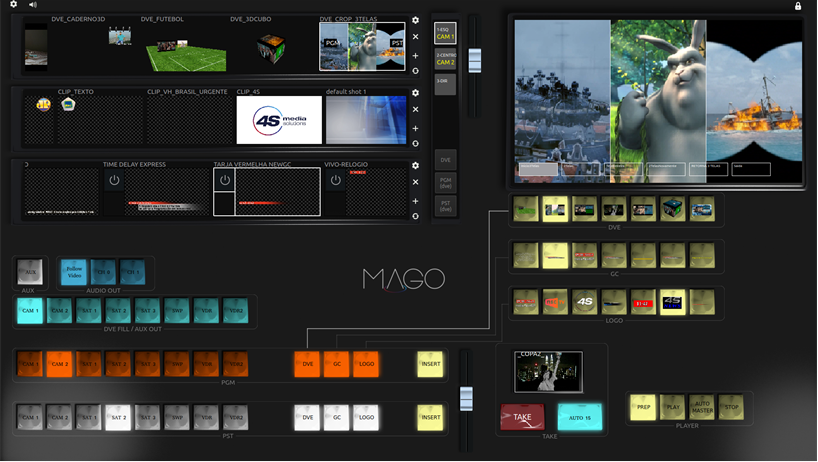The image size is (818, 462).
Task: Click the refresh icon of the DVE thumbnails row
Action: [415, 71]
